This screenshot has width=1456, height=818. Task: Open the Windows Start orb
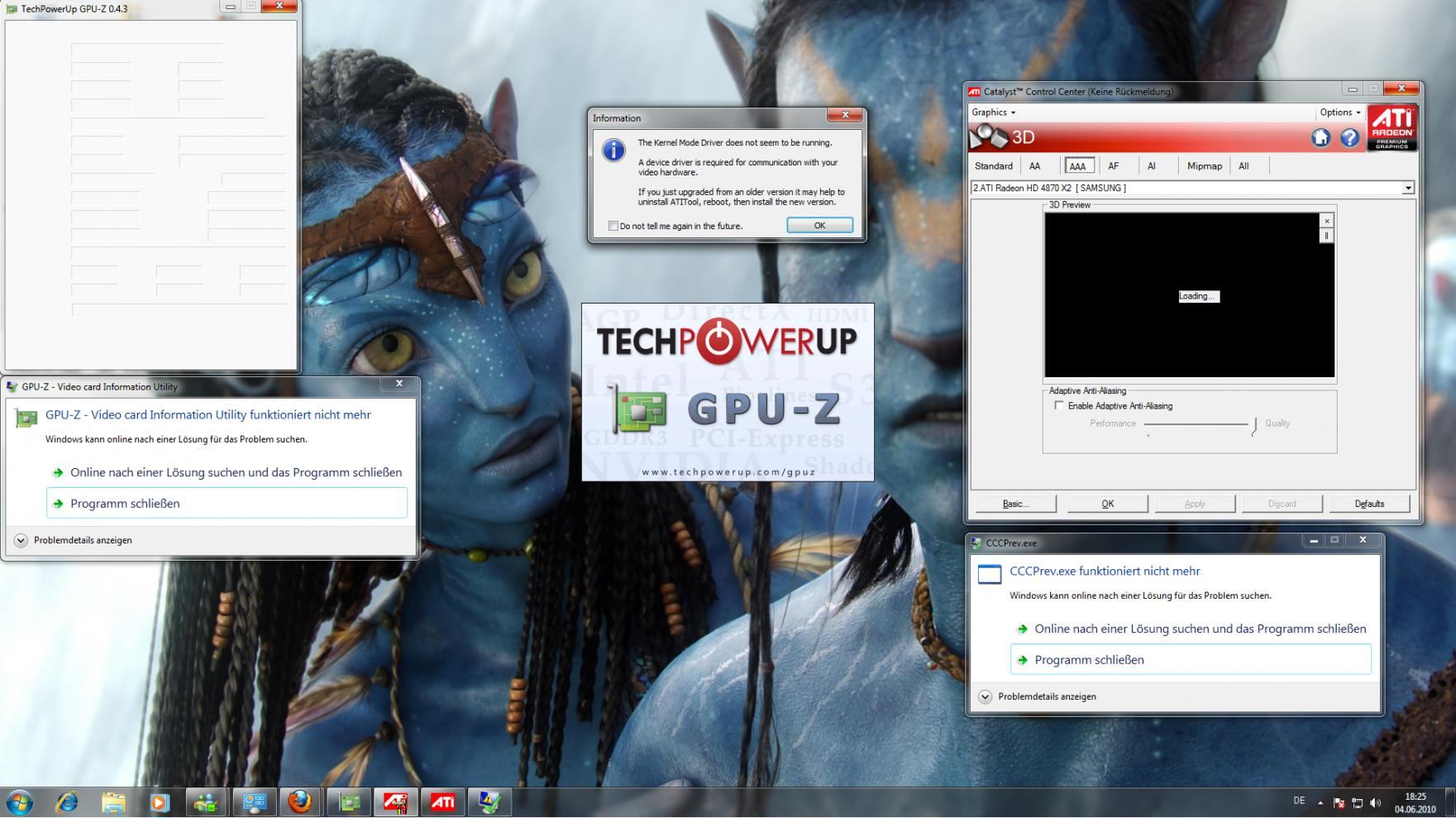[19, 802]
